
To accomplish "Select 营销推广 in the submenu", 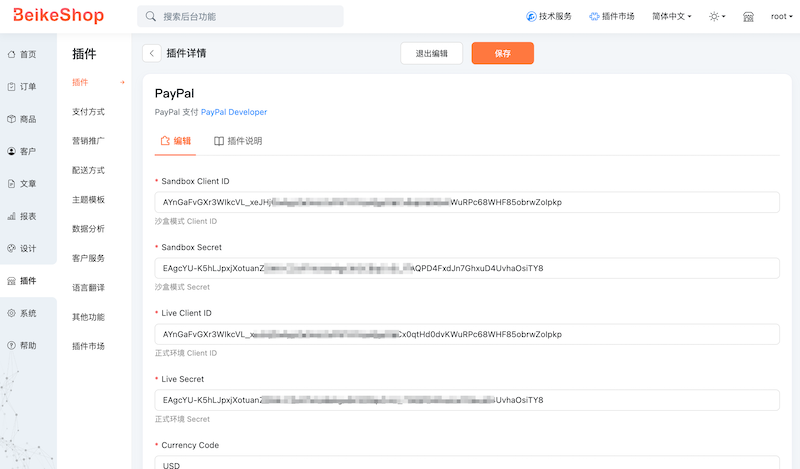I will coord(88,141).
